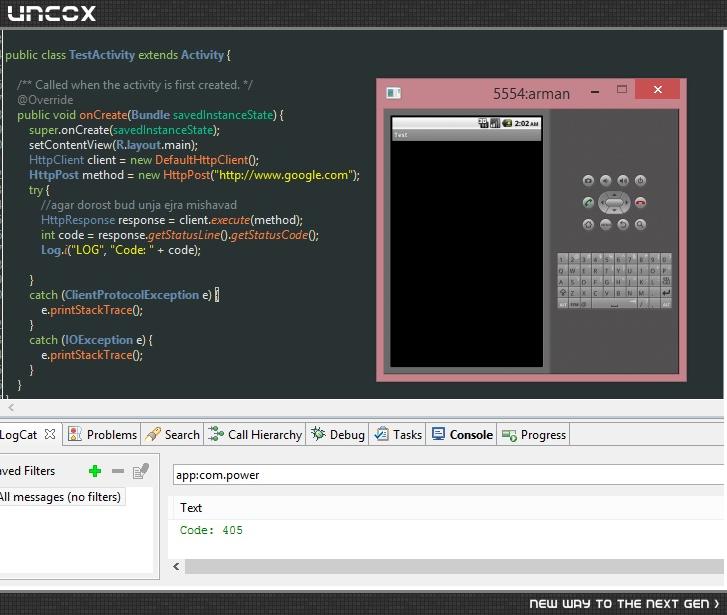Maximize the 5554:arman emulator window
Image resolution: width=727 pixels, height=615 pixels.
(622, 89)
